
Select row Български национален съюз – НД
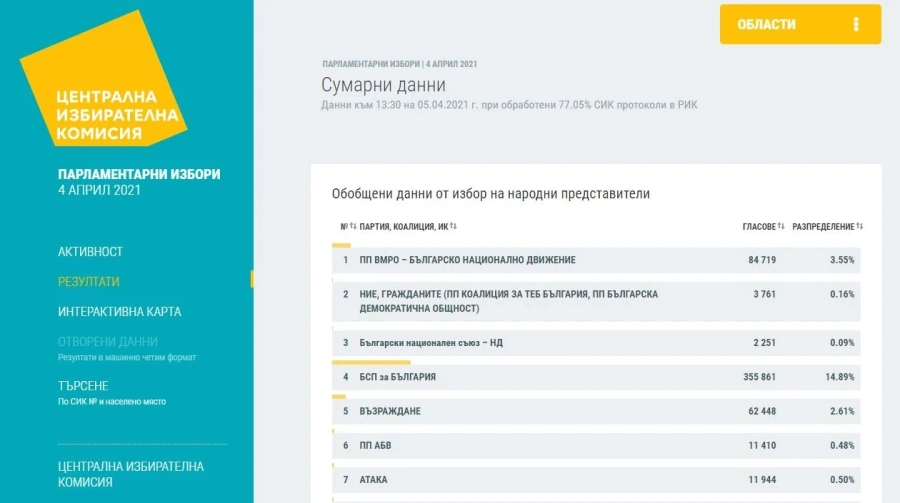pyautogui.click(x=596, y=343)
